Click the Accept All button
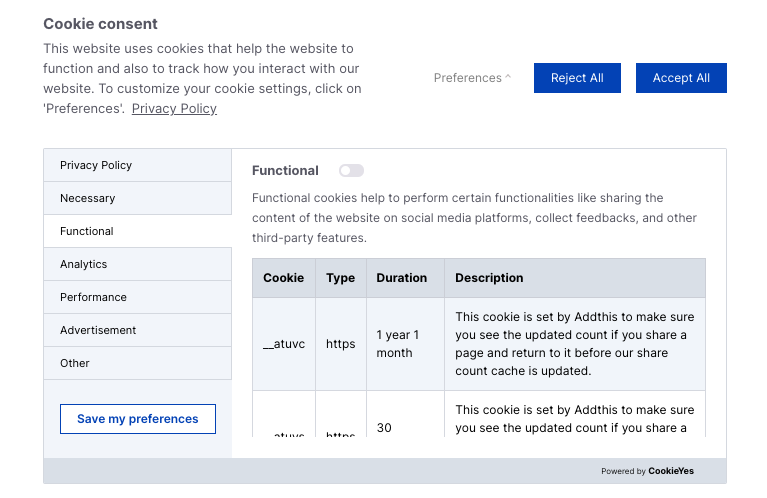This screenshot has height=498, width=767. [x=681, y=78]
